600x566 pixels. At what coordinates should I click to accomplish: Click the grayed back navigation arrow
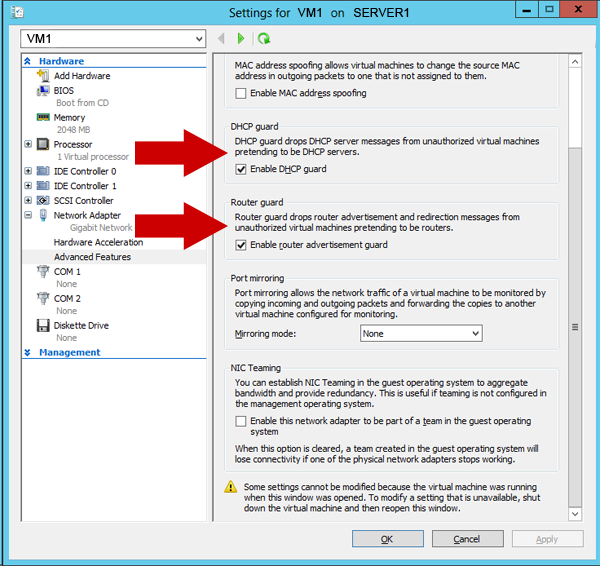[221, 38]
